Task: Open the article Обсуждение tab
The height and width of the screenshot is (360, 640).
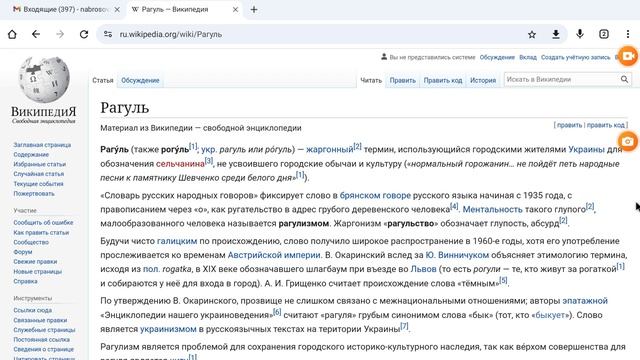Action: pyautogui.click(x=140, y=80)
